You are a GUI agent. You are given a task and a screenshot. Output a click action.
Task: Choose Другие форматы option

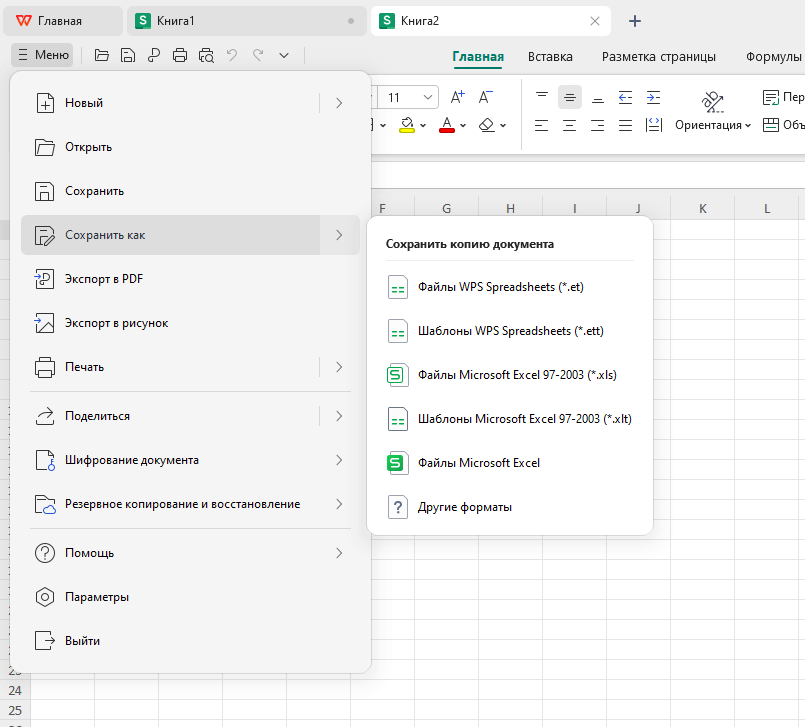click(x=510, y=507)
